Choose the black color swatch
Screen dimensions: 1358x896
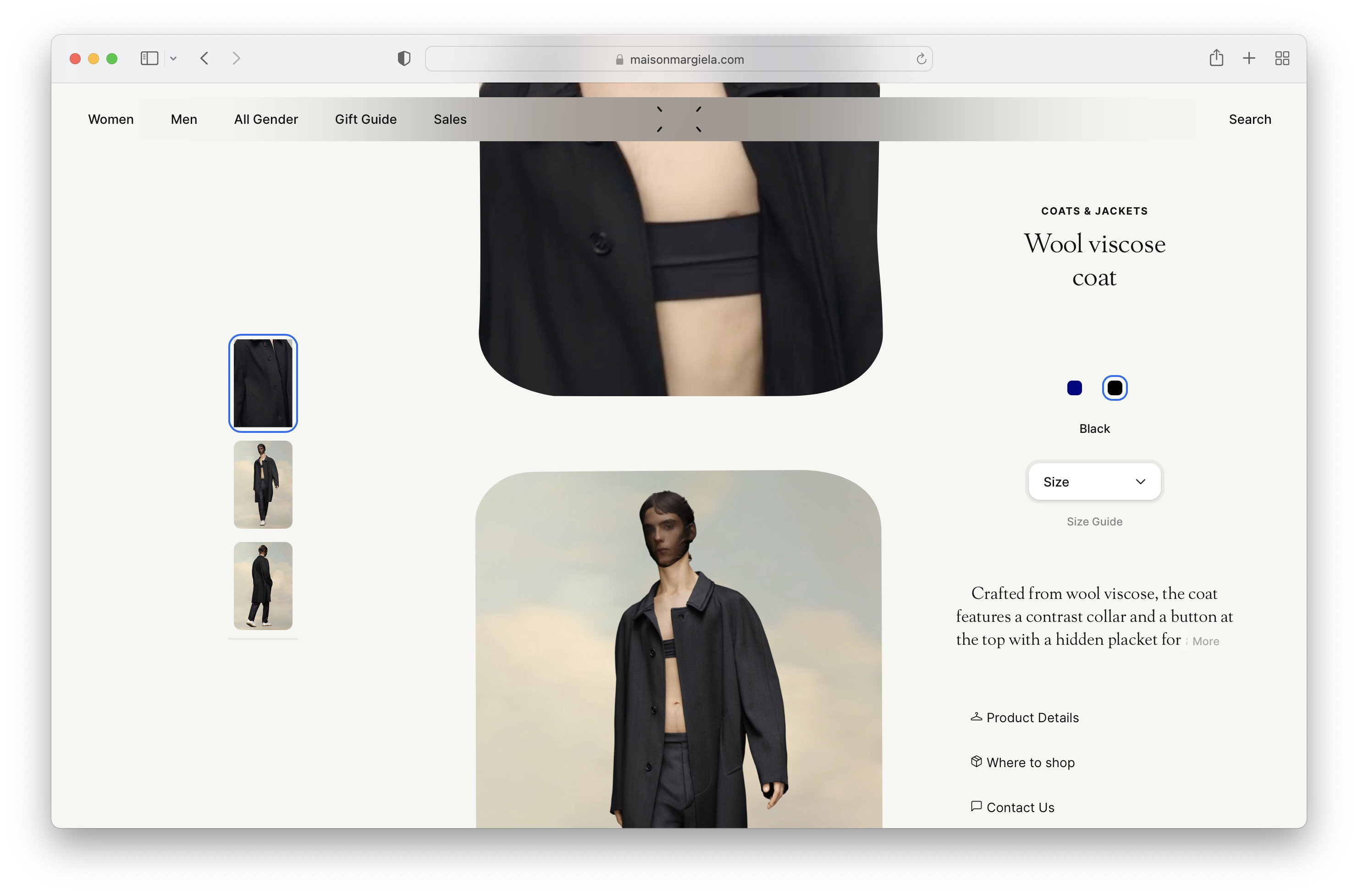coord(1115,388)
